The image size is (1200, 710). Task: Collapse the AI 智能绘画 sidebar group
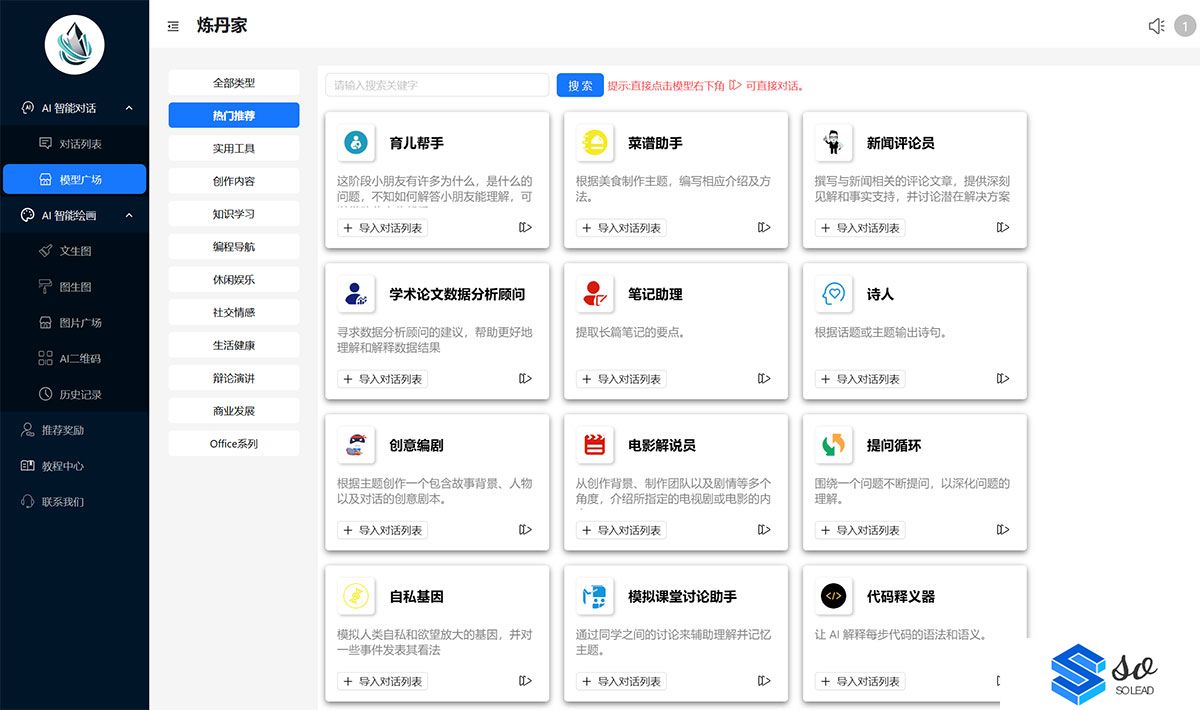[x=74, y=215]
